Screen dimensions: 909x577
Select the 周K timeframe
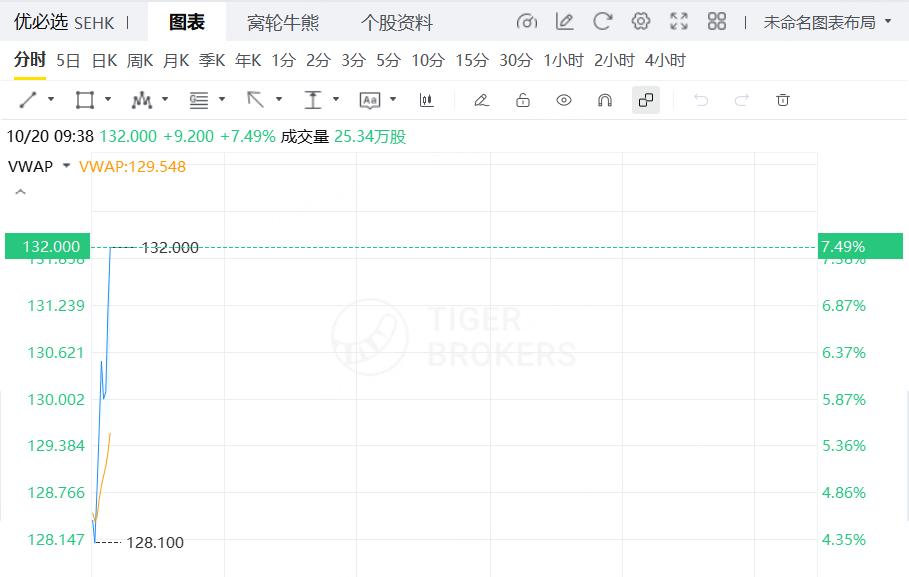click(140, 60)
